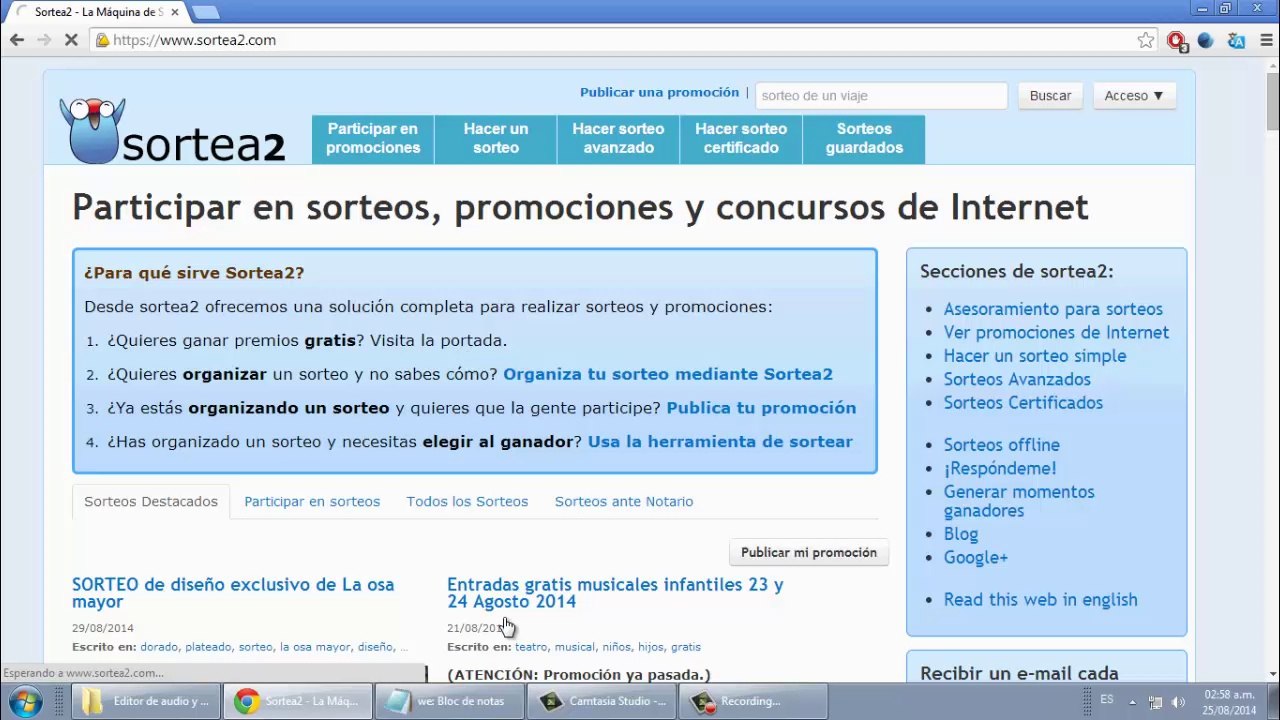Switch to 'we: Bloc de notas' taskbar item

tap(450, 701)
